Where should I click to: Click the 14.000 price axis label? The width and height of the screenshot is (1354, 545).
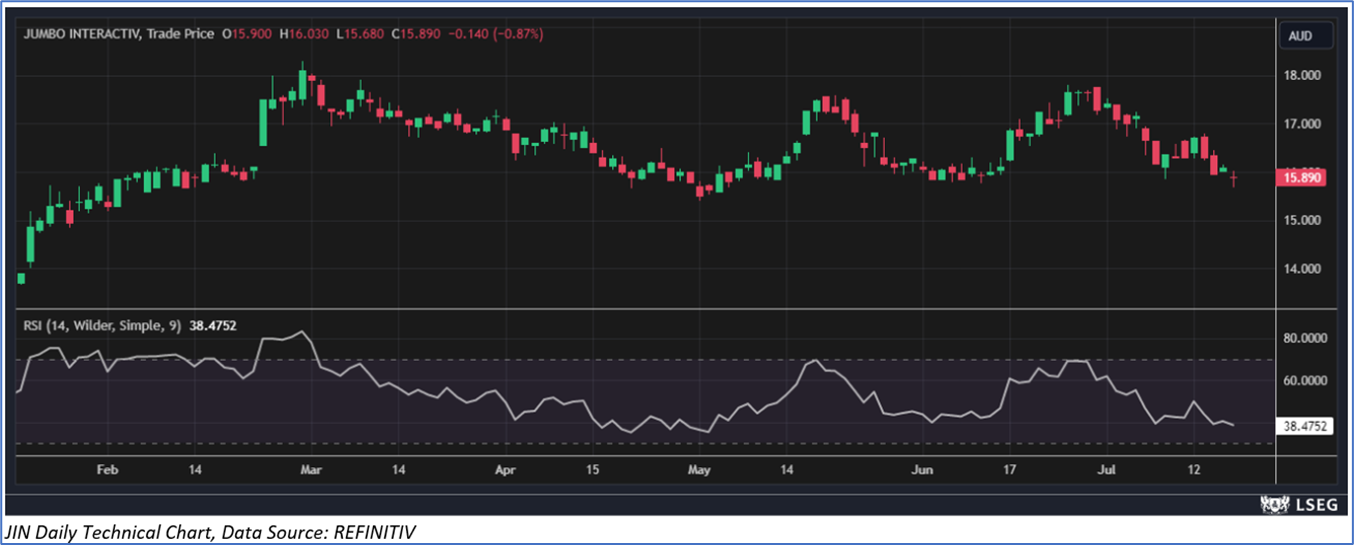point(1304,269)
